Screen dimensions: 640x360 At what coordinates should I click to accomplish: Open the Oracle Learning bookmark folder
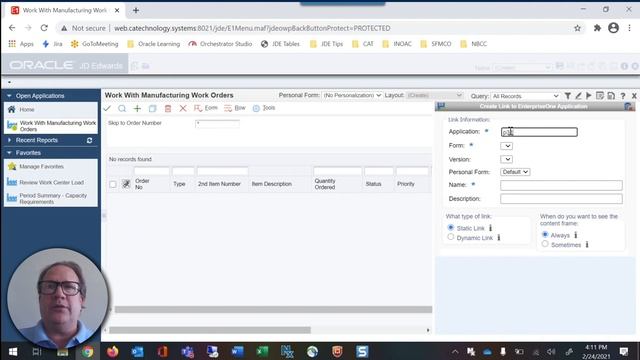153,44
